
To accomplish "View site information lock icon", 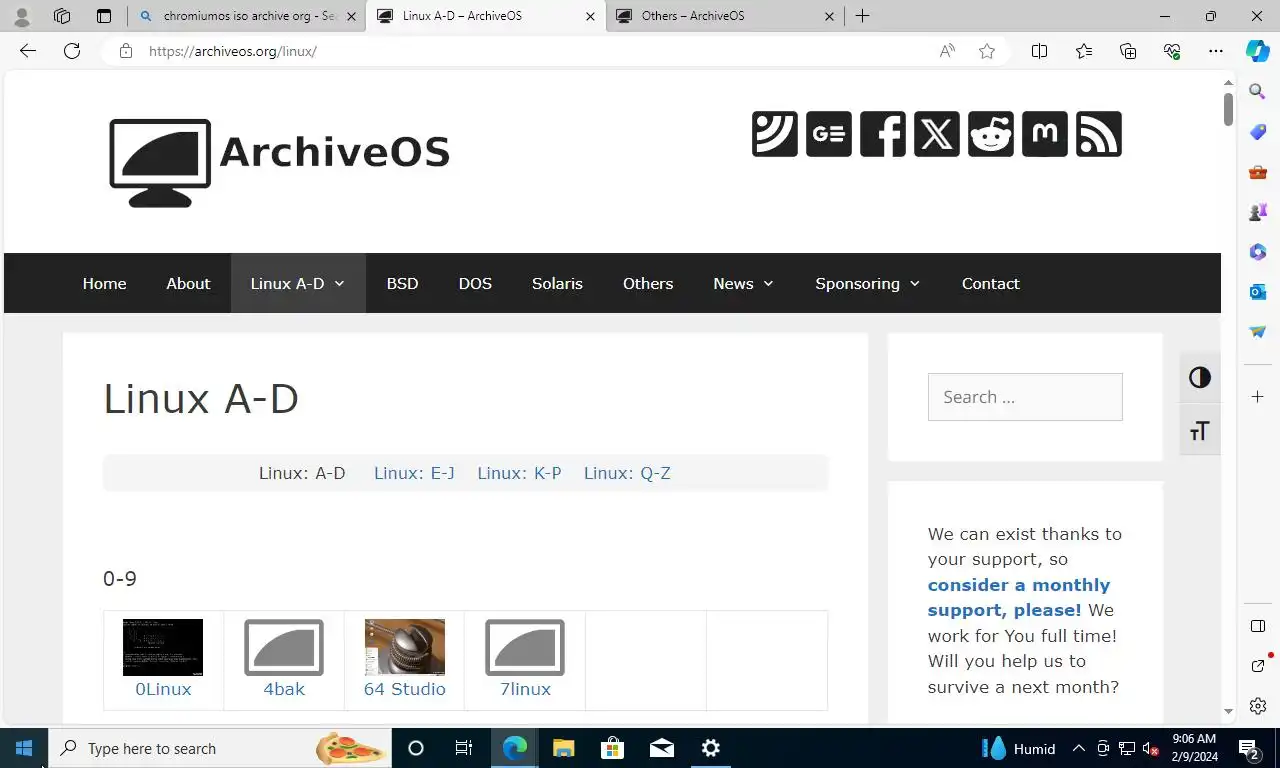I will 126,51.
